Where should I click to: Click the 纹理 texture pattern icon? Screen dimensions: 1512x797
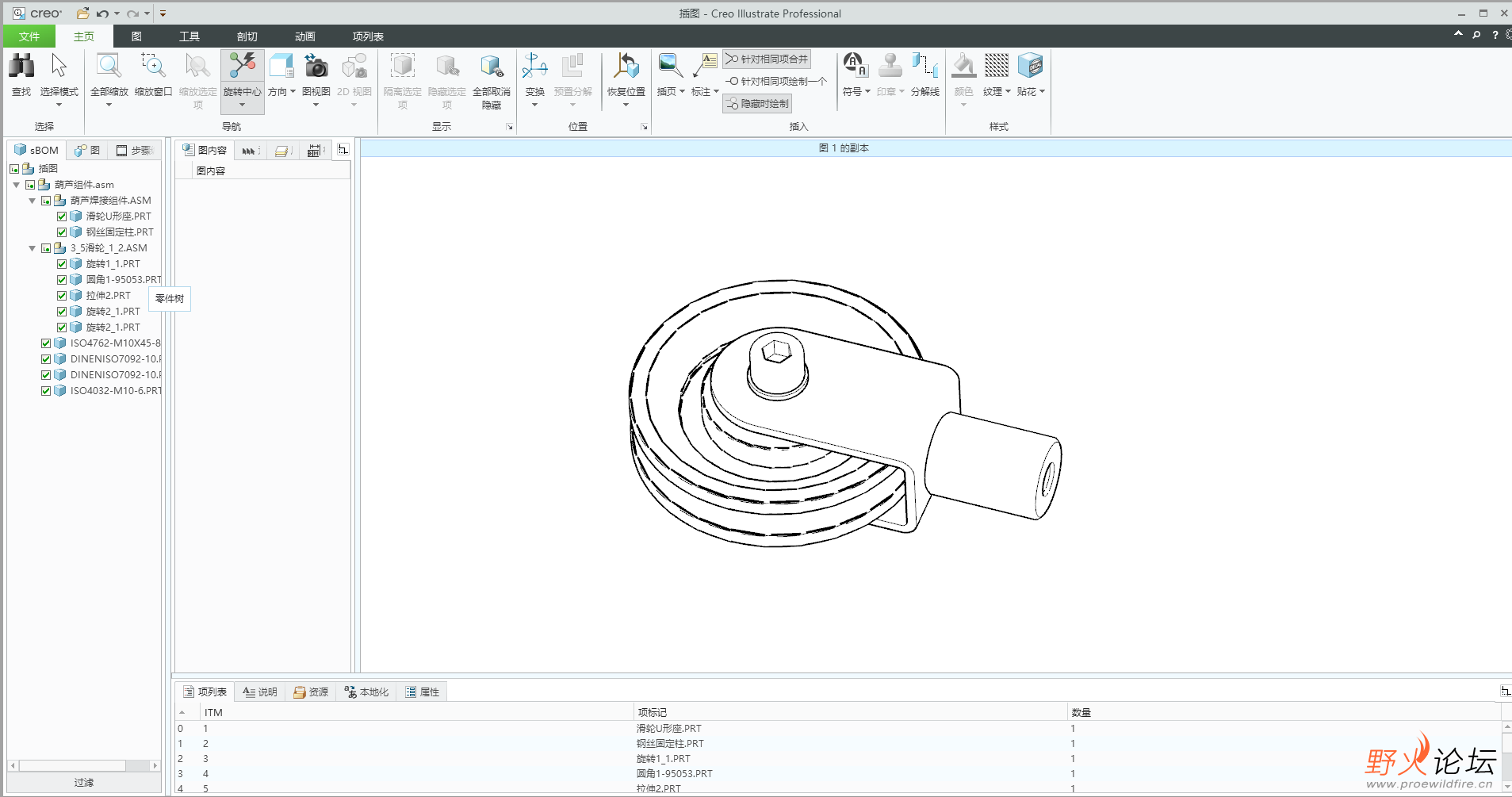tap(996, 67)
